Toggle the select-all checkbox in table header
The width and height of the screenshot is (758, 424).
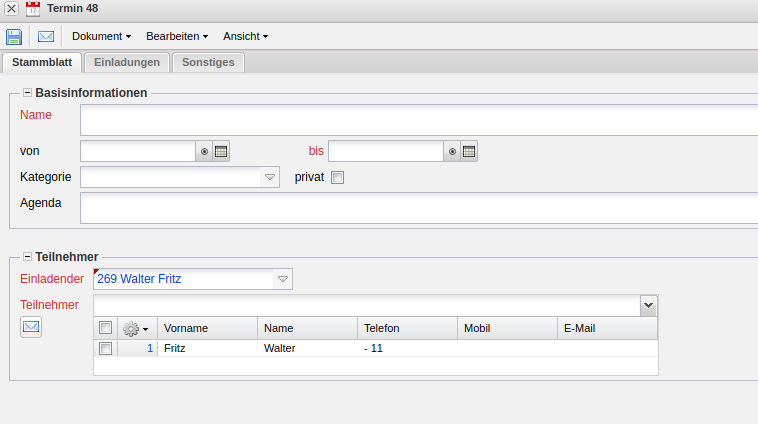click(106, 328)
